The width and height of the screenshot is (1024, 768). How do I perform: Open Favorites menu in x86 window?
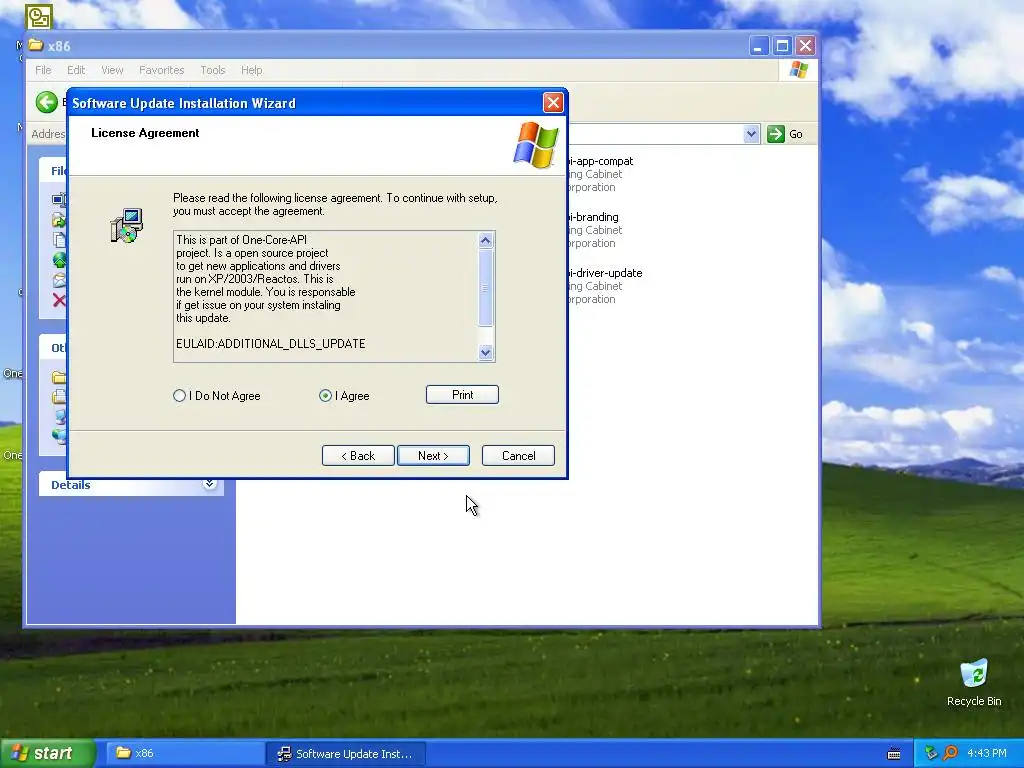pos(161,70)
